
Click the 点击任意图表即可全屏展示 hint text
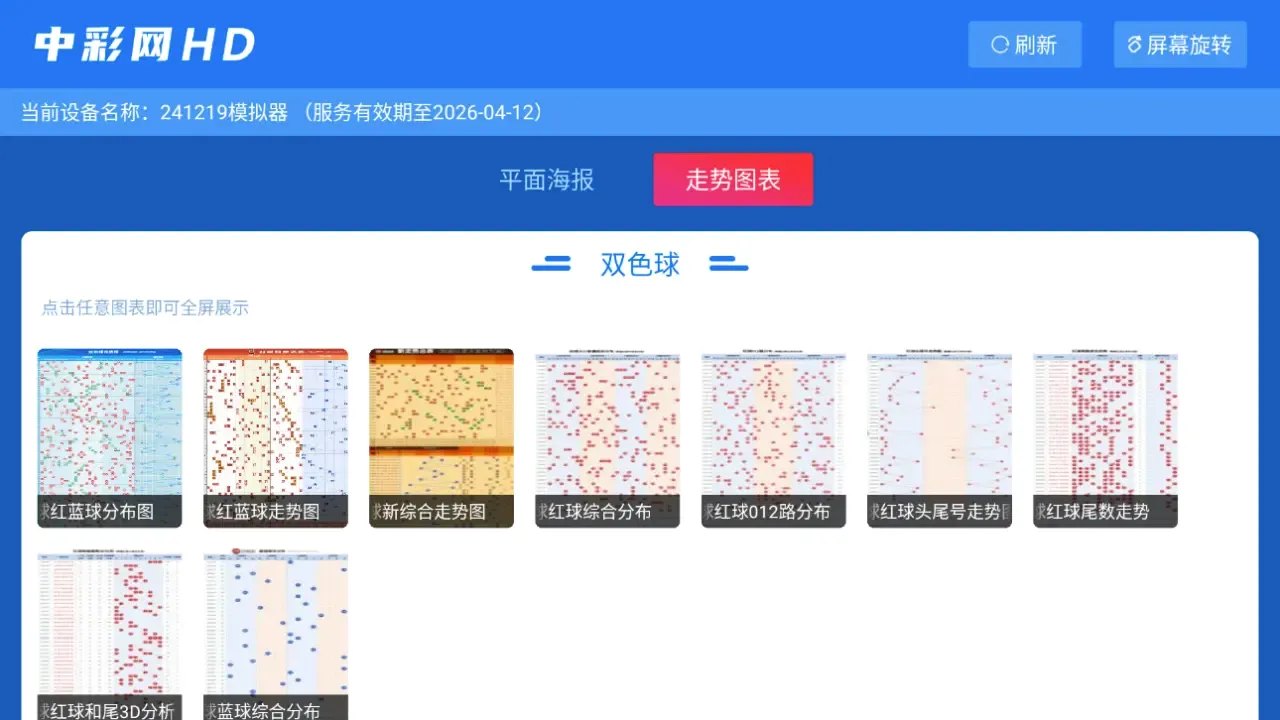[x=145, y=308]
